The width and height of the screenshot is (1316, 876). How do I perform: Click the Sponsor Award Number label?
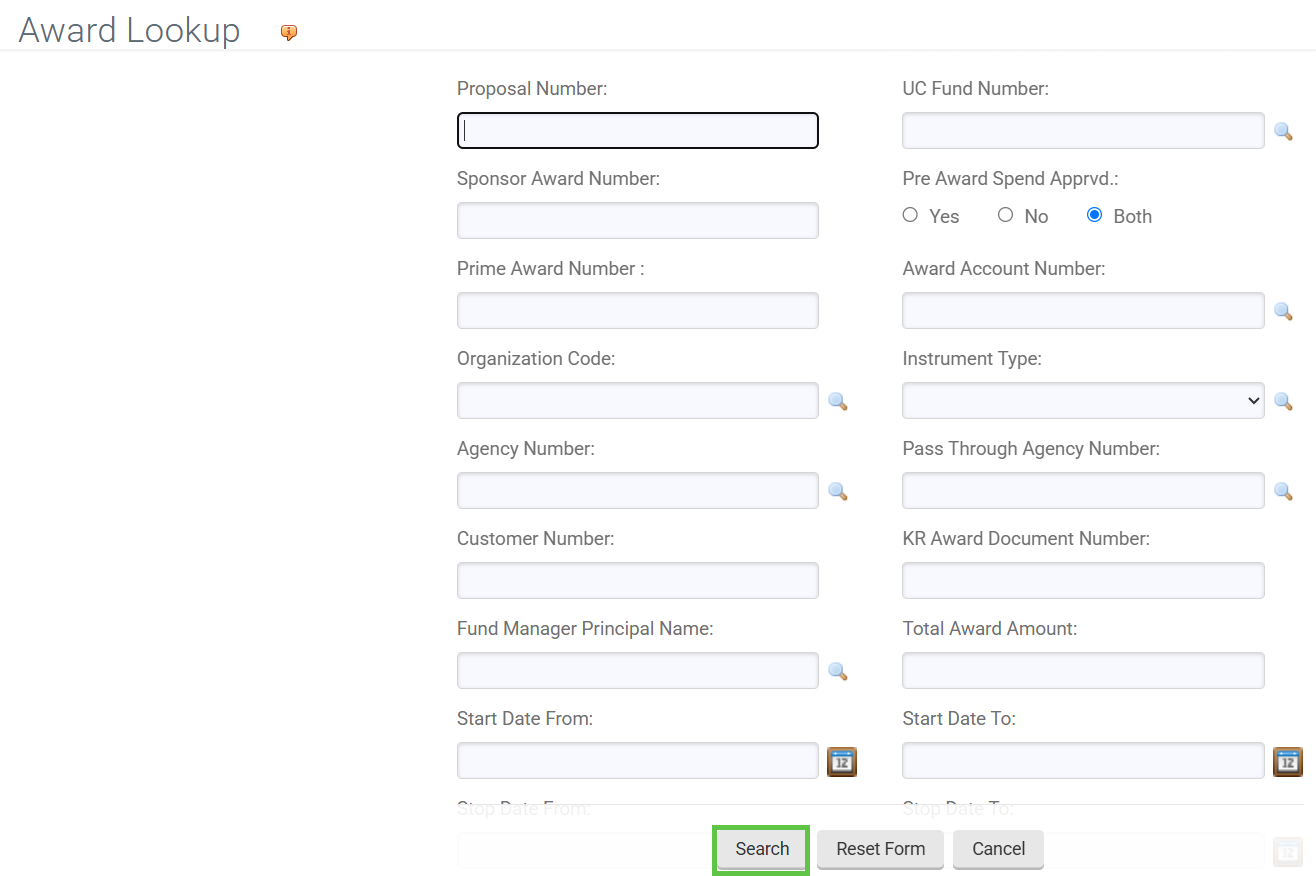pos(559,179)
